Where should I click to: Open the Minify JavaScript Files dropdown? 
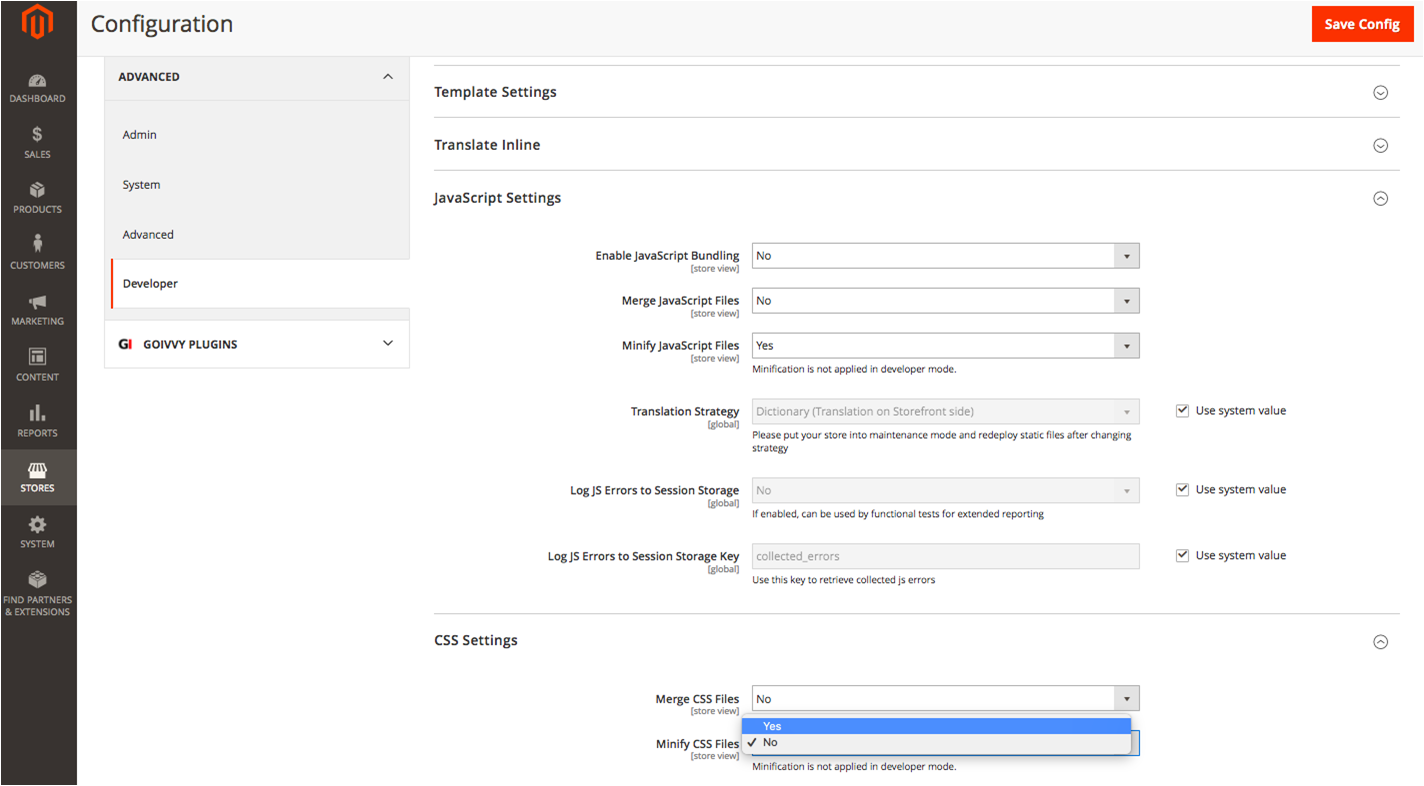click(945, 346)
